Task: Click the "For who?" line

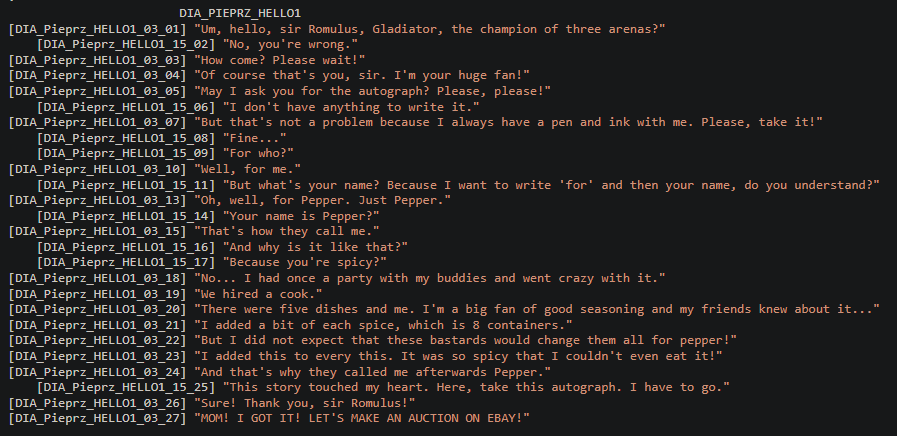Action: pyautogui.click(x=258, y=153)
